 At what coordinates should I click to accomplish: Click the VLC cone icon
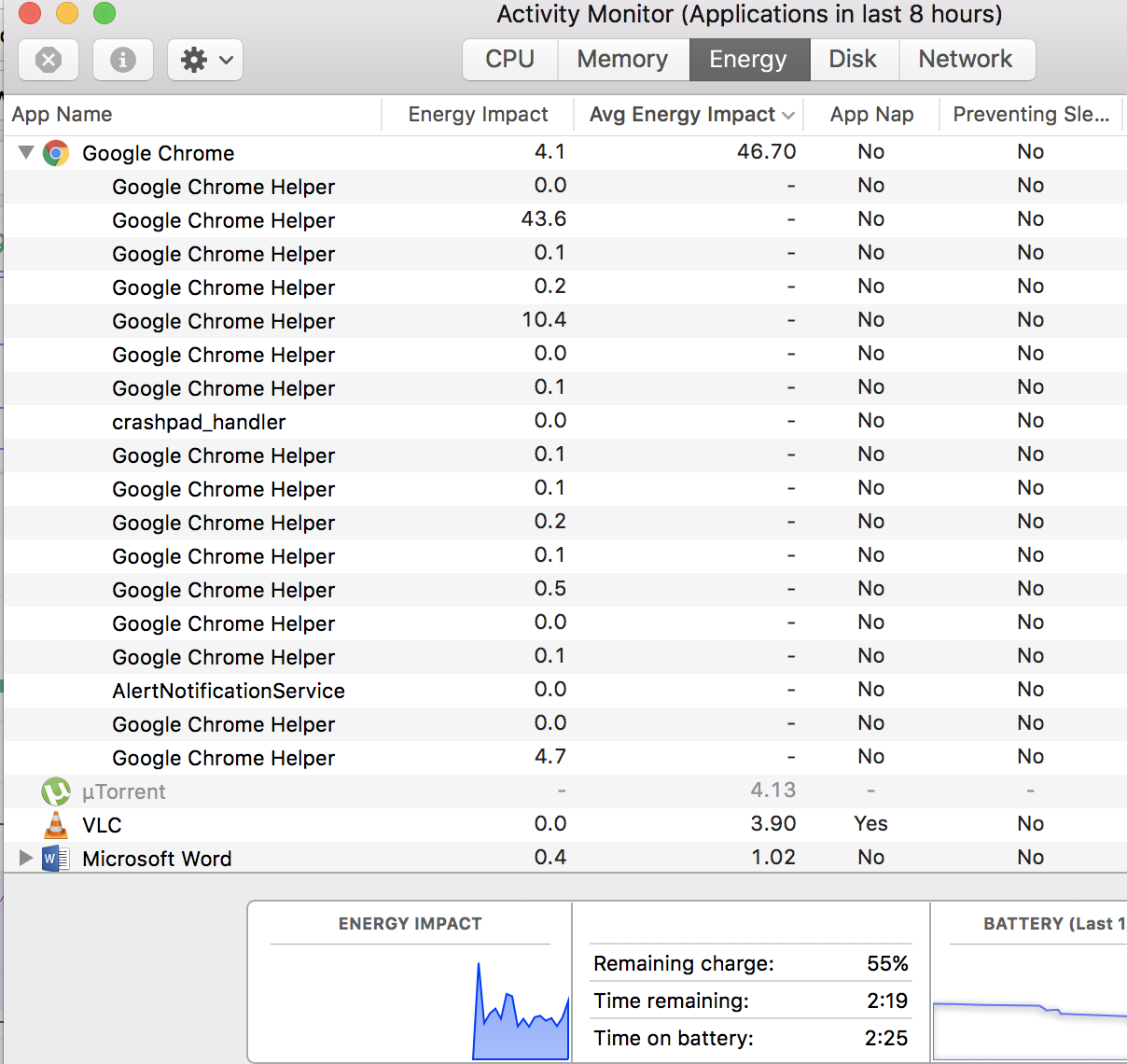[56, 825]
